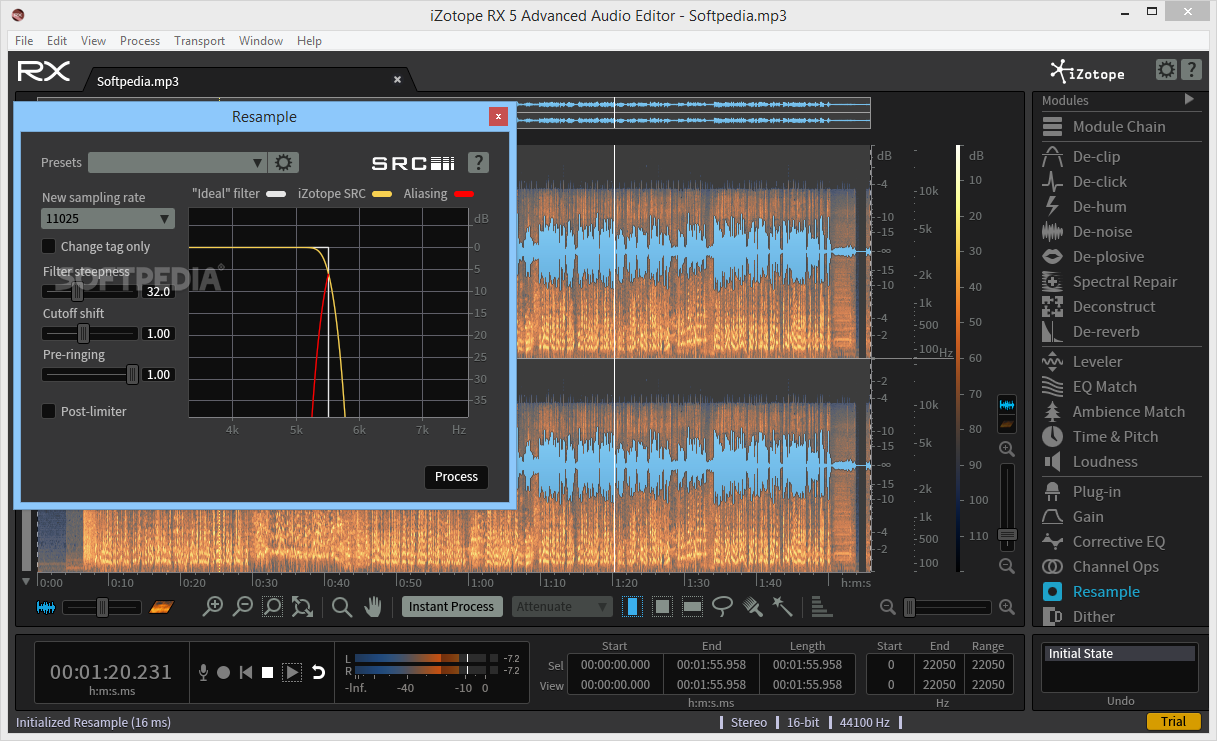Open the Edit menu

click(57, 41)
